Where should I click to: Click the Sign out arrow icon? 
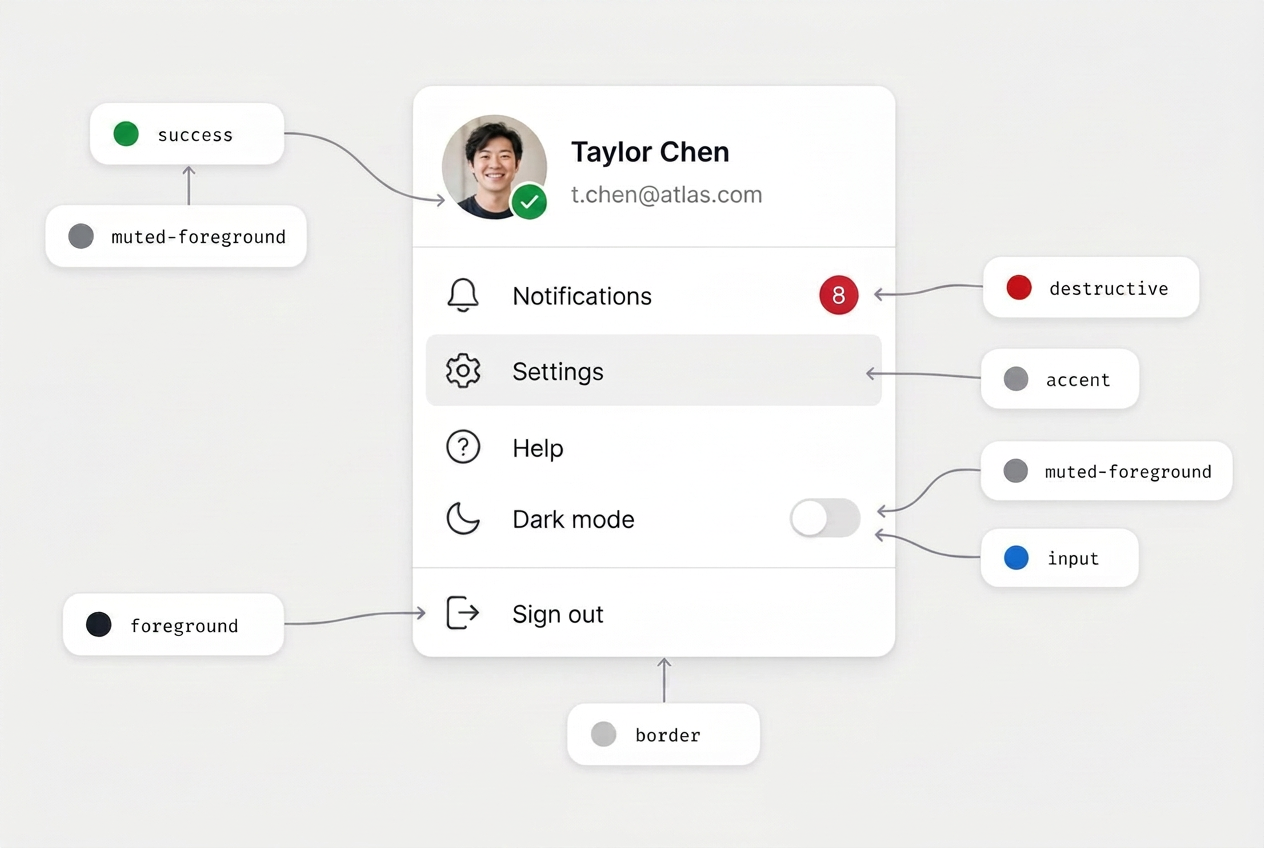[462, 612]
